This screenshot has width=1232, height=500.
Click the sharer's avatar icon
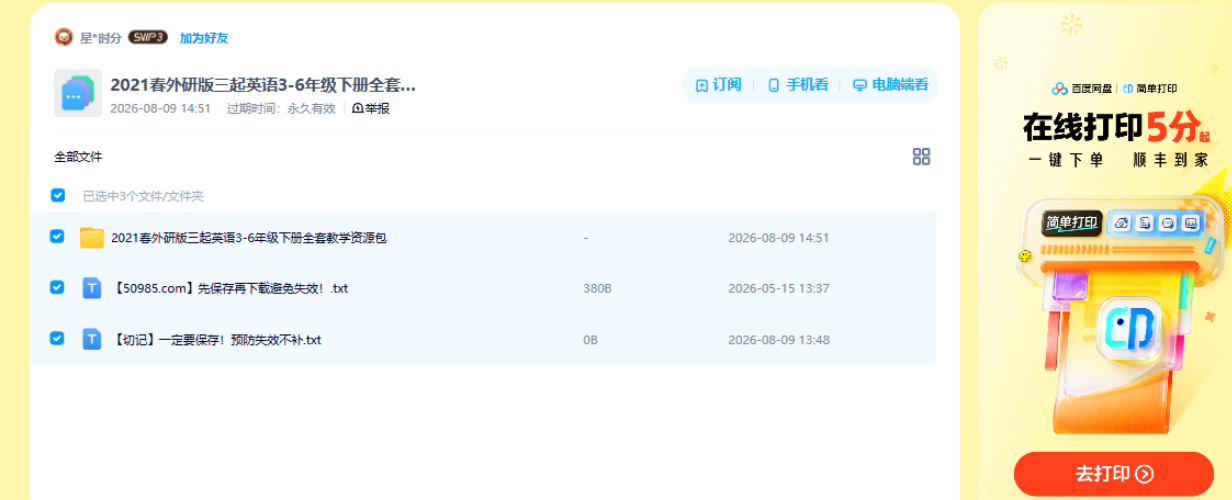pyautogui.click(x=64, y=37)
